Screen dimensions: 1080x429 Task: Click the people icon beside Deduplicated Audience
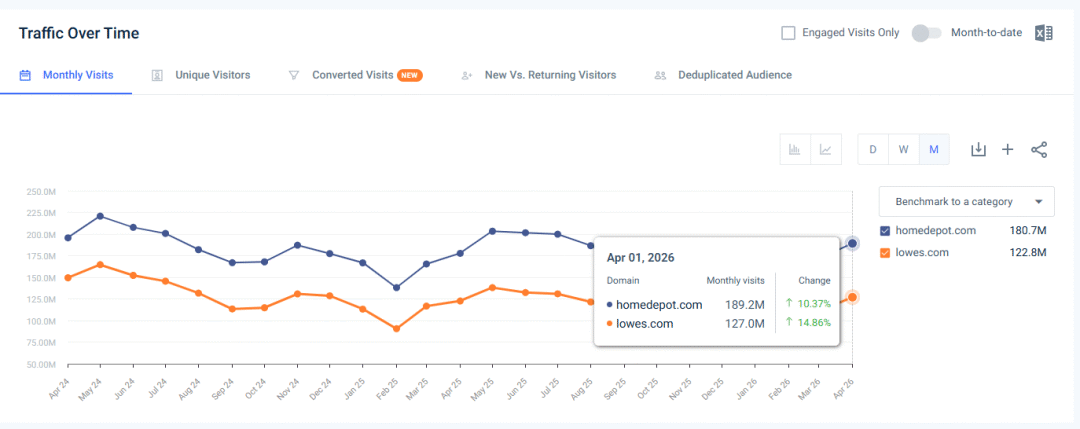click(x=660, y=75)
